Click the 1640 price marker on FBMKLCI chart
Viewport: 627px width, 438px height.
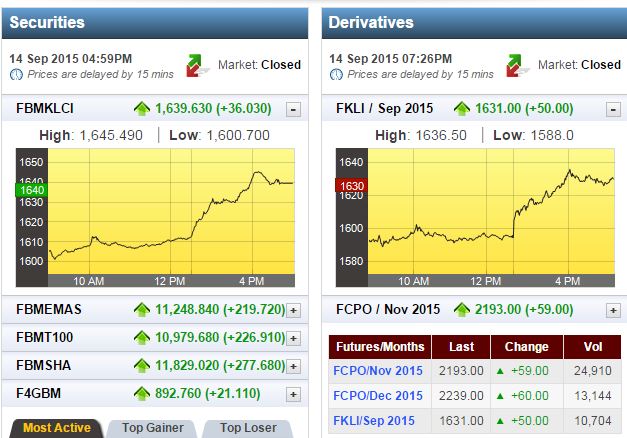30,190
